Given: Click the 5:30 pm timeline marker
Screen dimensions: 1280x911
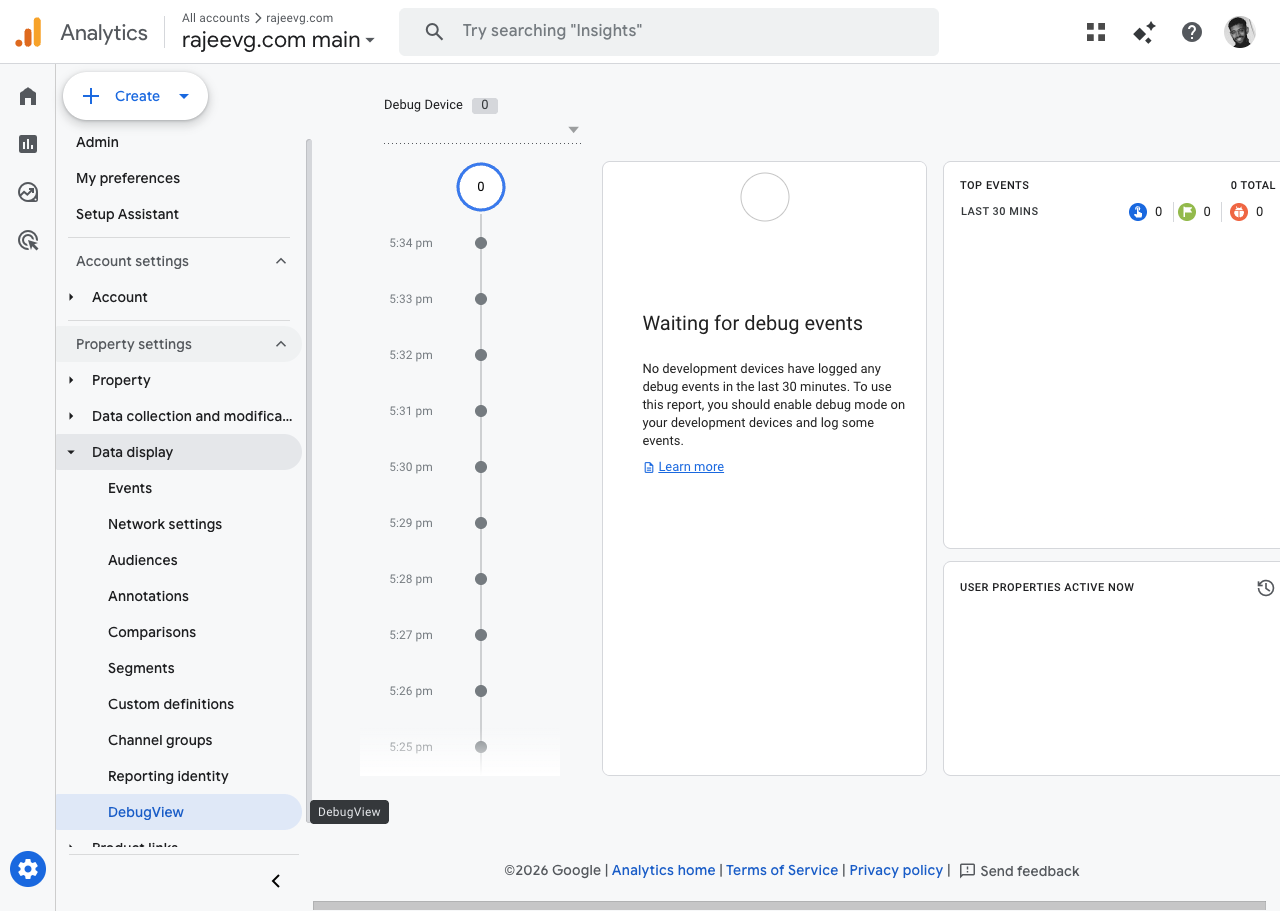Looking at the screenshot, I should point(481,467).
